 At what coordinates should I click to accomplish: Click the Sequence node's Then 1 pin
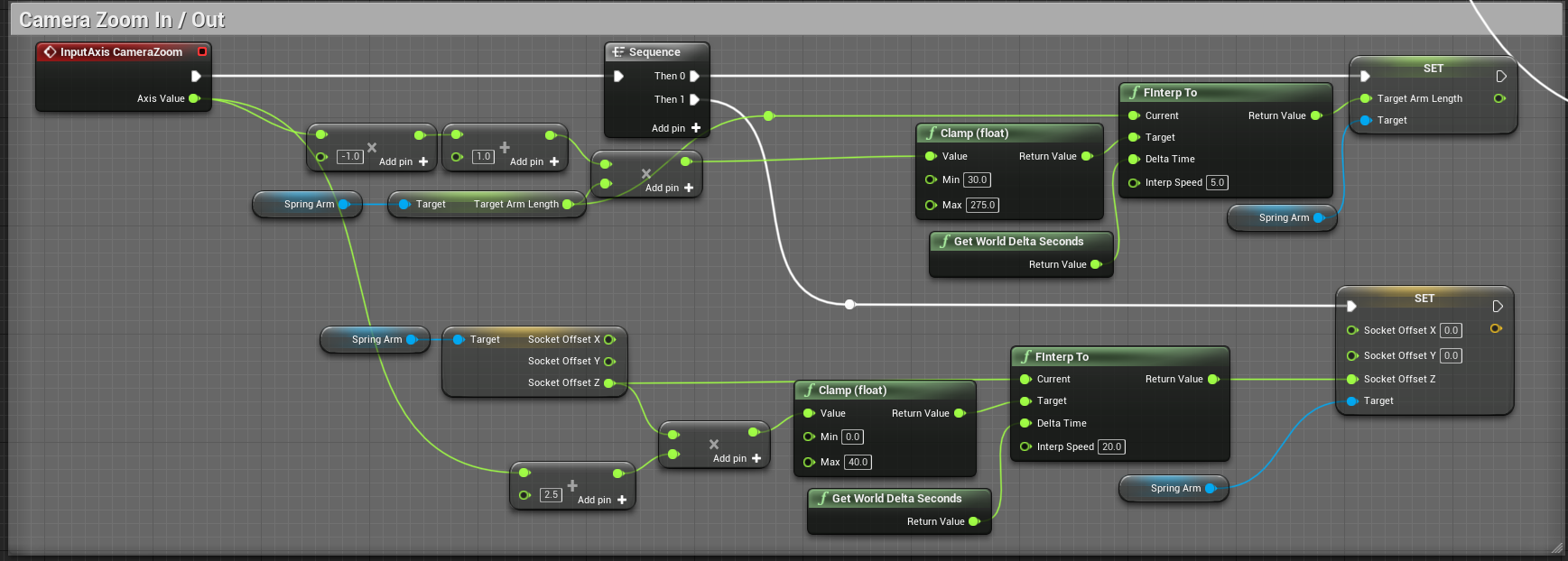coord(694,100)
